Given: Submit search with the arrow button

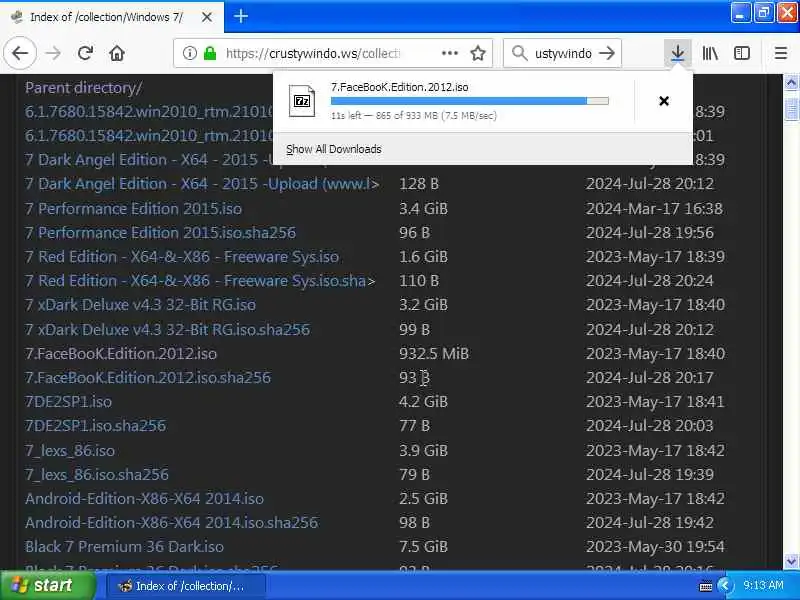Looking at the screenshot, I should pyautogui.click(x=607, y=53).
